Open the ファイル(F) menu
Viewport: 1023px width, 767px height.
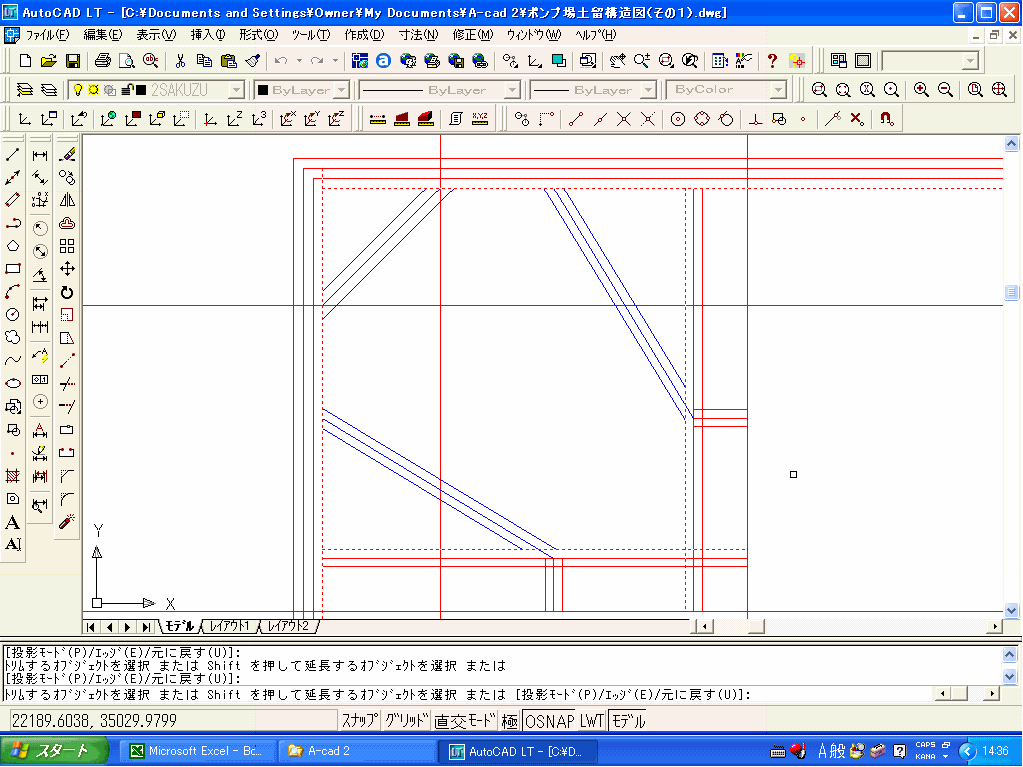47,35
